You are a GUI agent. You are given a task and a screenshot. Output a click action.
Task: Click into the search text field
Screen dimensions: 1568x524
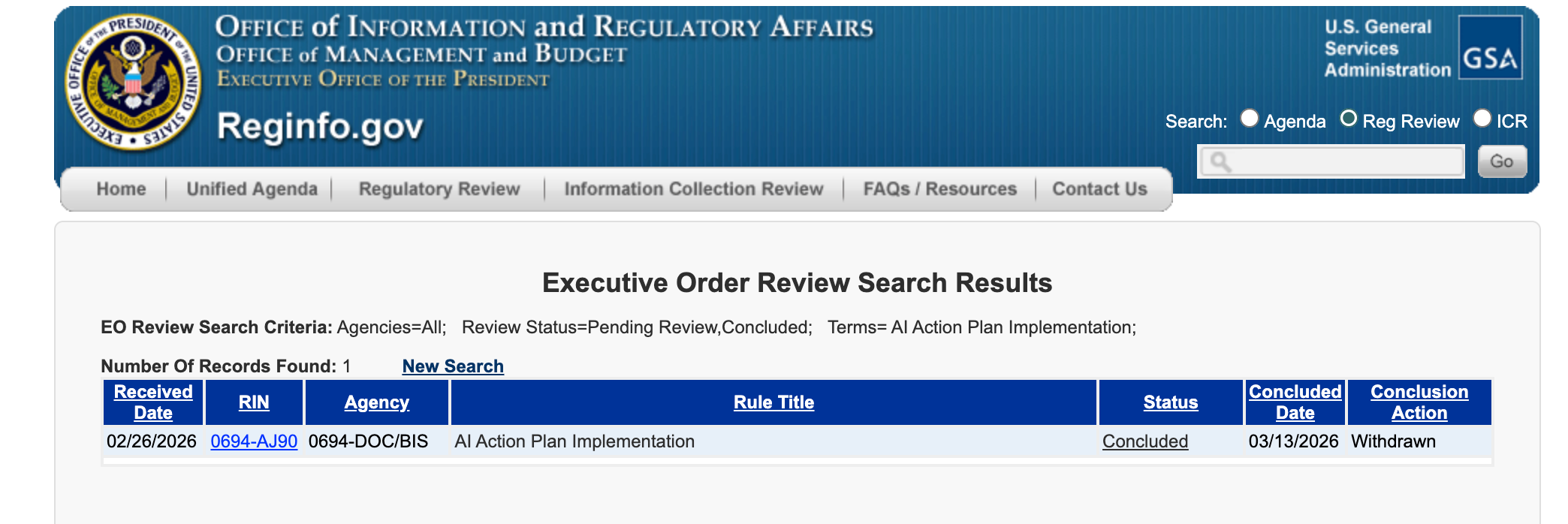tap(1344, 162)
